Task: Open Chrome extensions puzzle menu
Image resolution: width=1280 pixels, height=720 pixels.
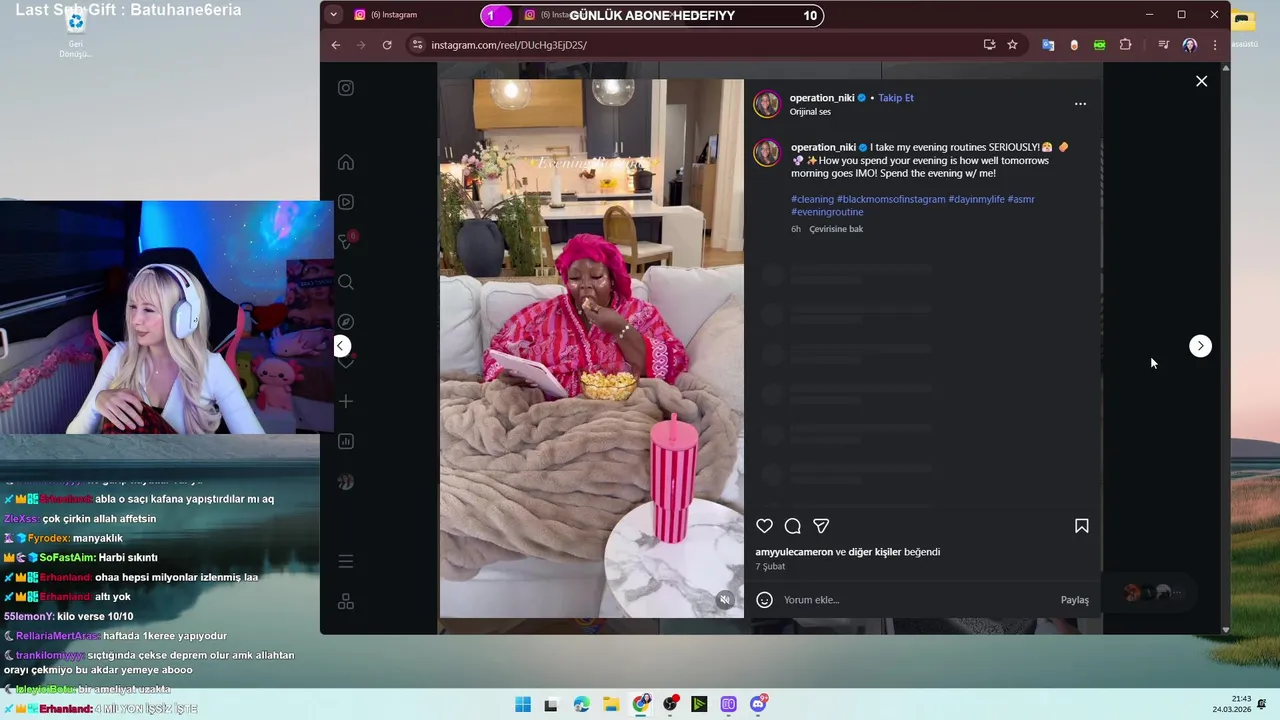Action: coord(1125,45)
